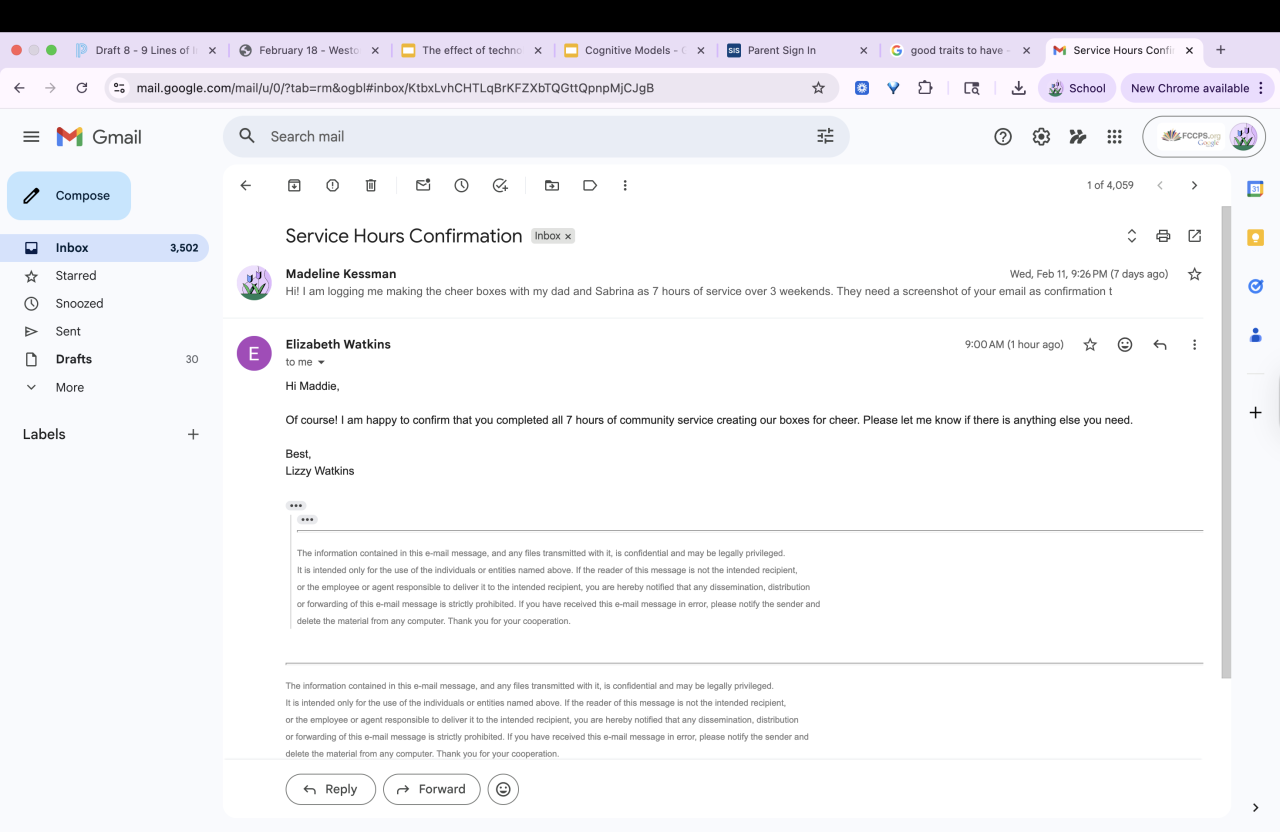The width and height of the screenshot is (1280, 832).
Task: Open more options for Elizabeth's message
Action: 1194,345
